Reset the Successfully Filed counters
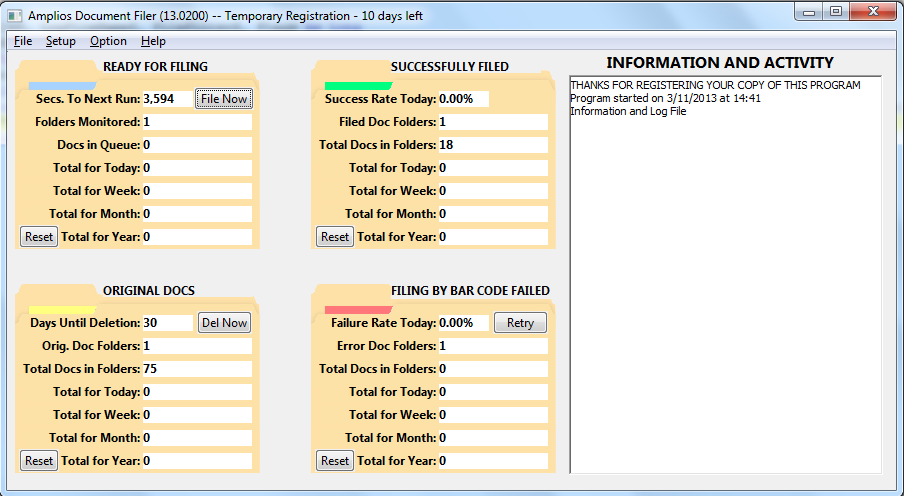 pos(335,237)
